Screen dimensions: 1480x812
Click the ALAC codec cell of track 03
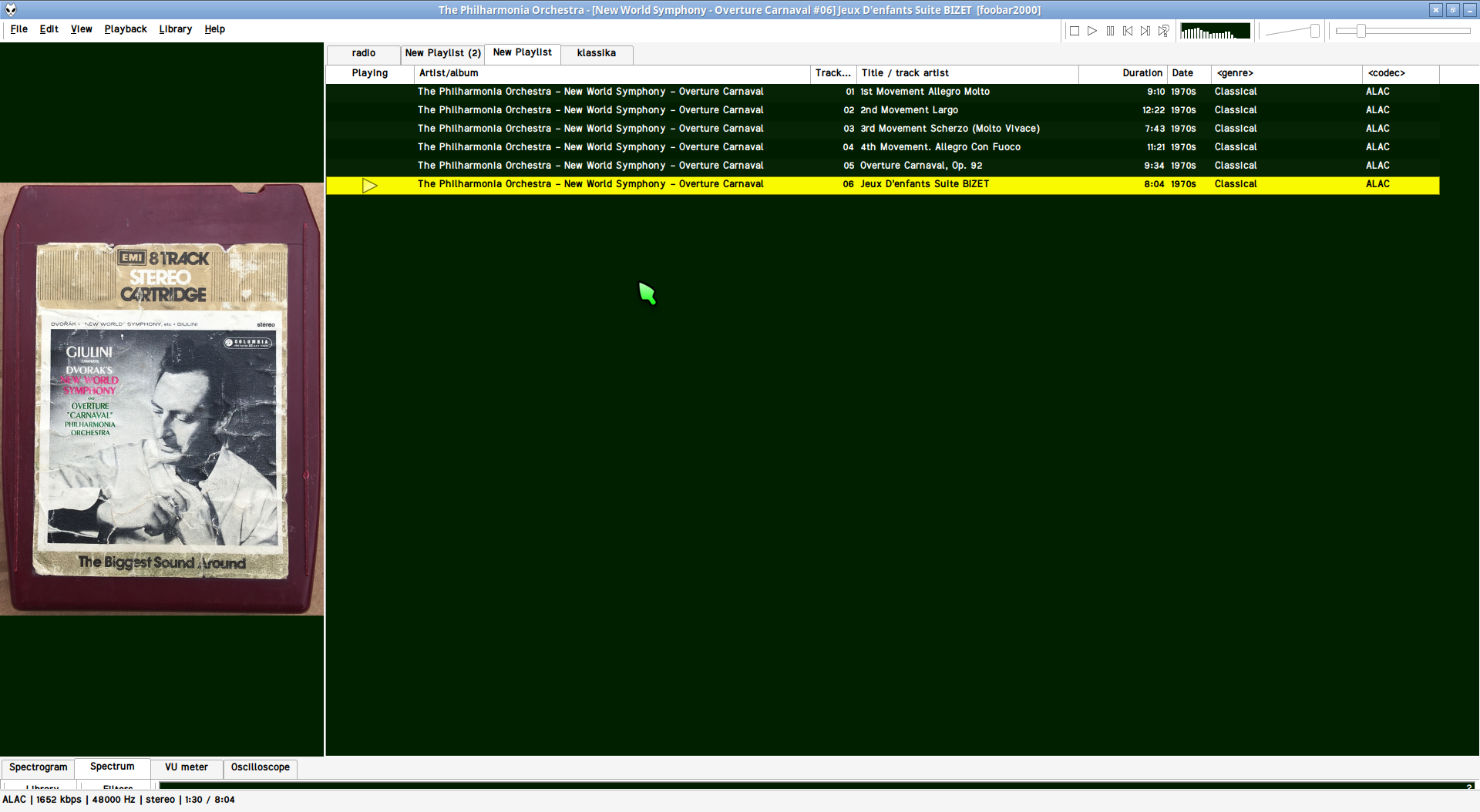click(1377, 129)
